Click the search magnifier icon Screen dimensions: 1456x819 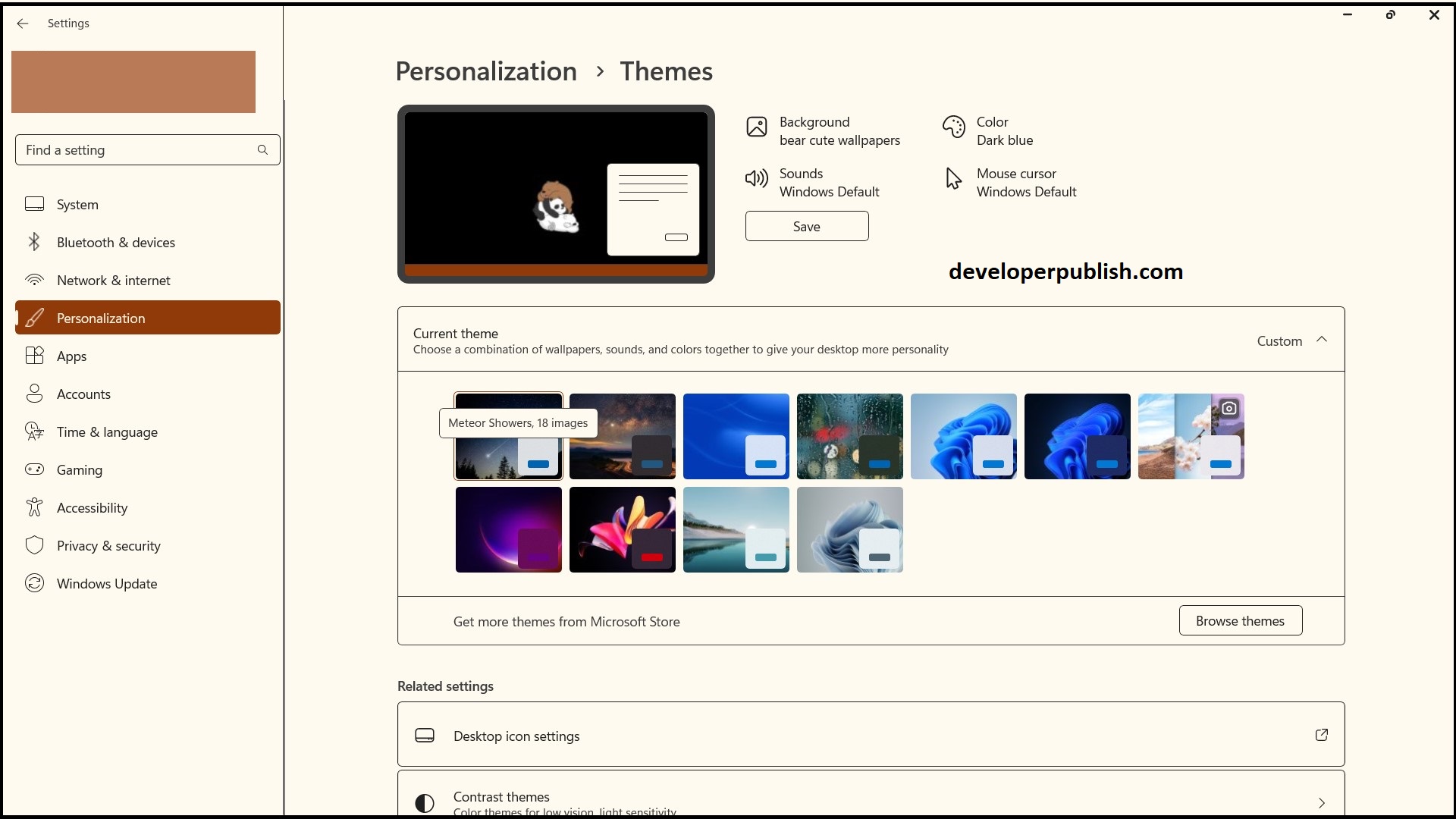click(262, 149)
